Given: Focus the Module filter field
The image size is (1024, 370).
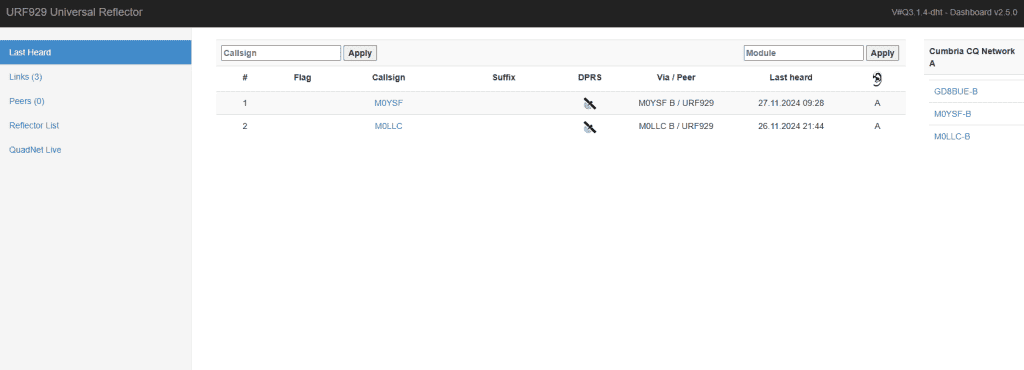Looking at the screenshot, I should coord(803,53).
